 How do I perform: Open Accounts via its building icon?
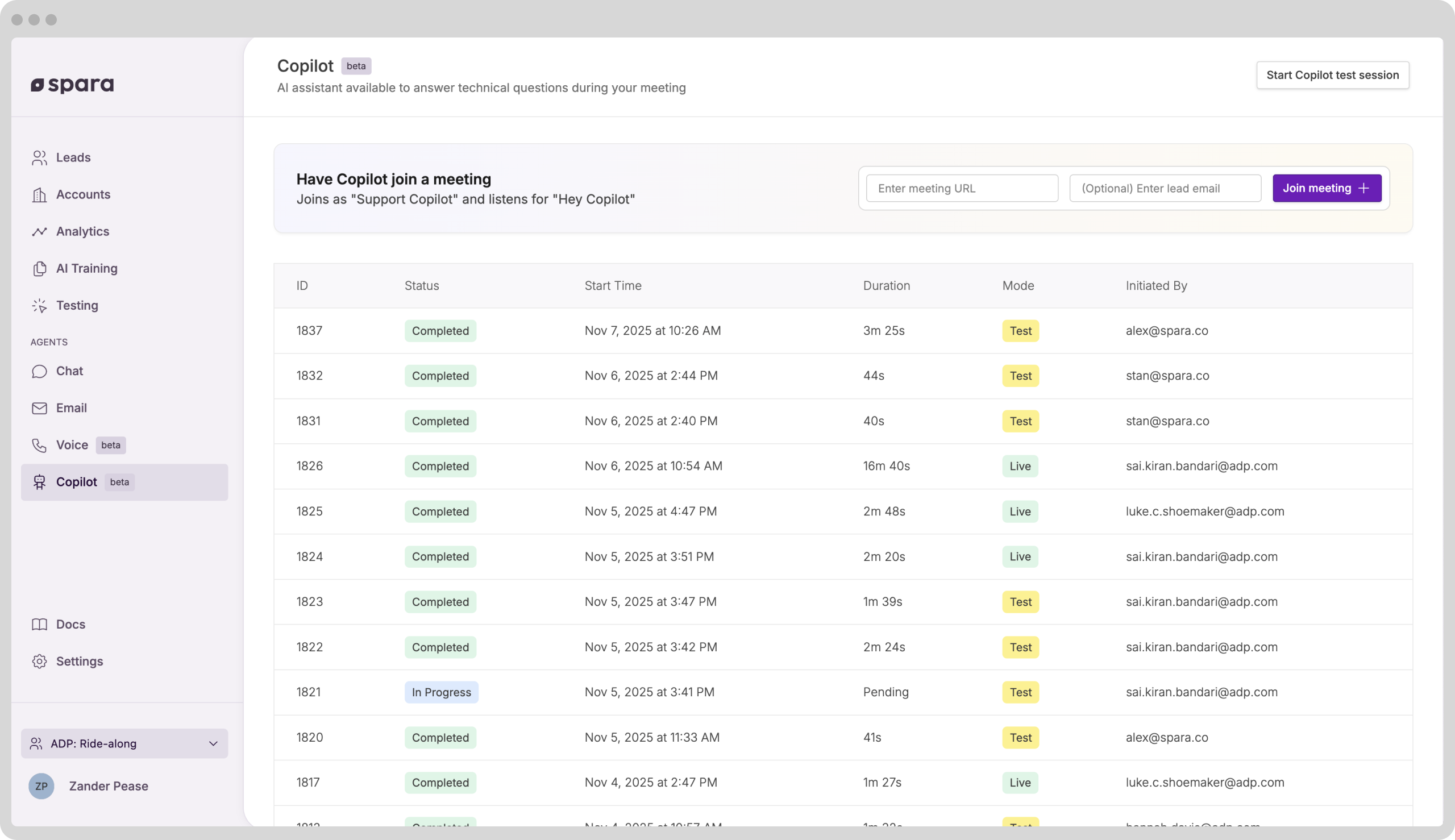(39, 195)
